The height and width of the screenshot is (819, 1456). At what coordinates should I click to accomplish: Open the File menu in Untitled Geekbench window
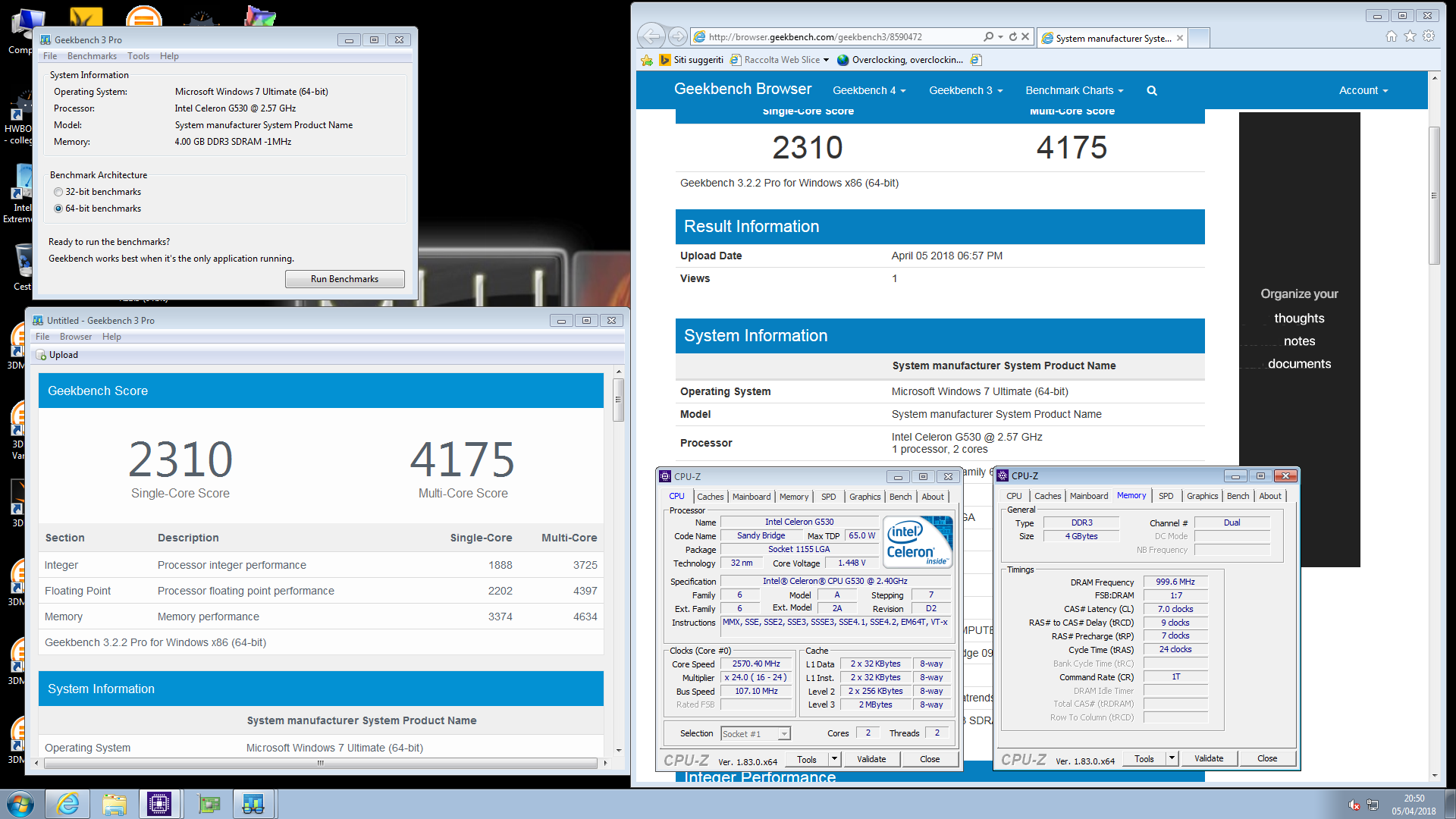point(42,337)
